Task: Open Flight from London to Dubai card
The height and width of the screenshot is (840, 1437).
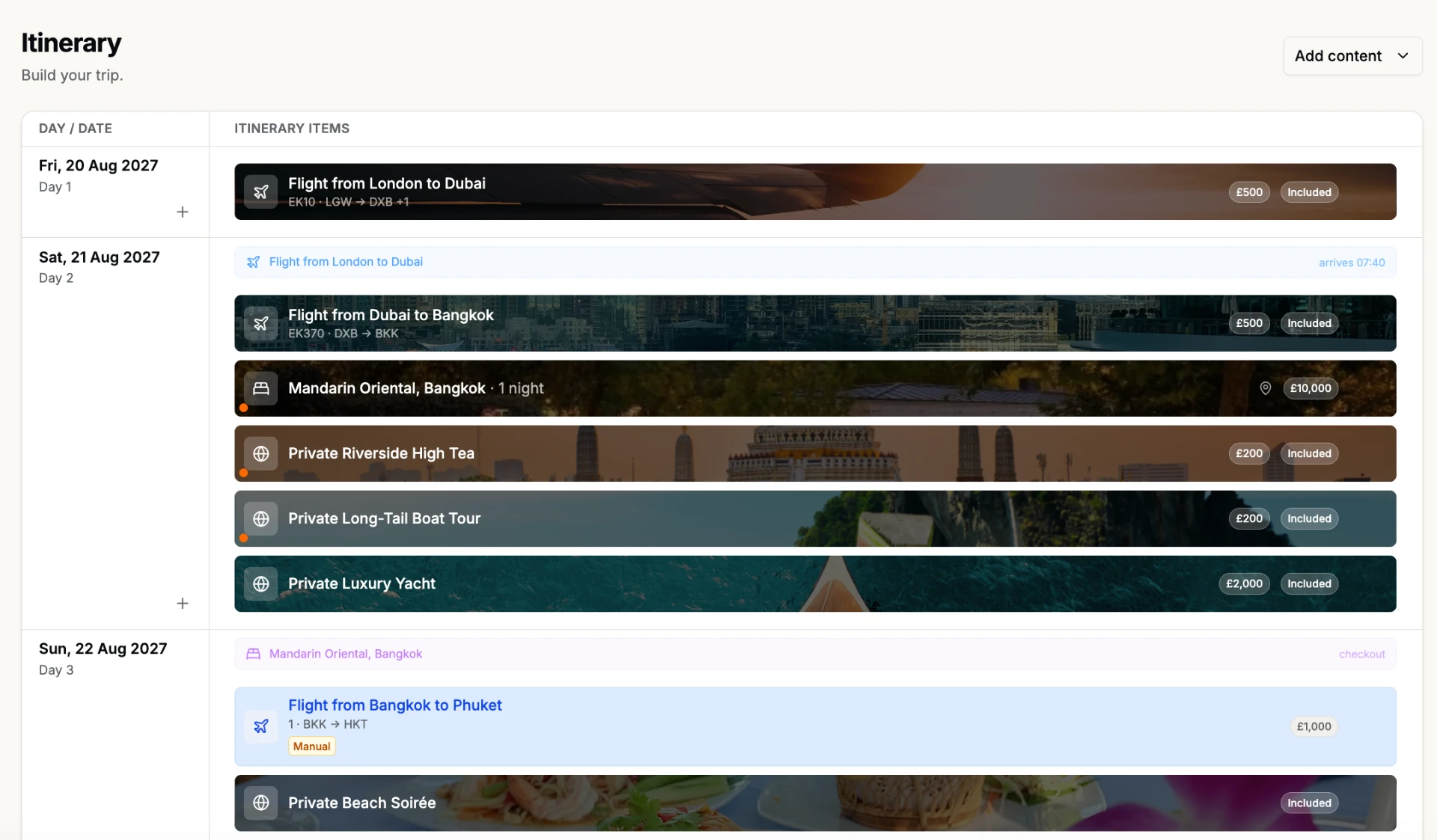Action: pyautogui.click(x=815, y=191)
